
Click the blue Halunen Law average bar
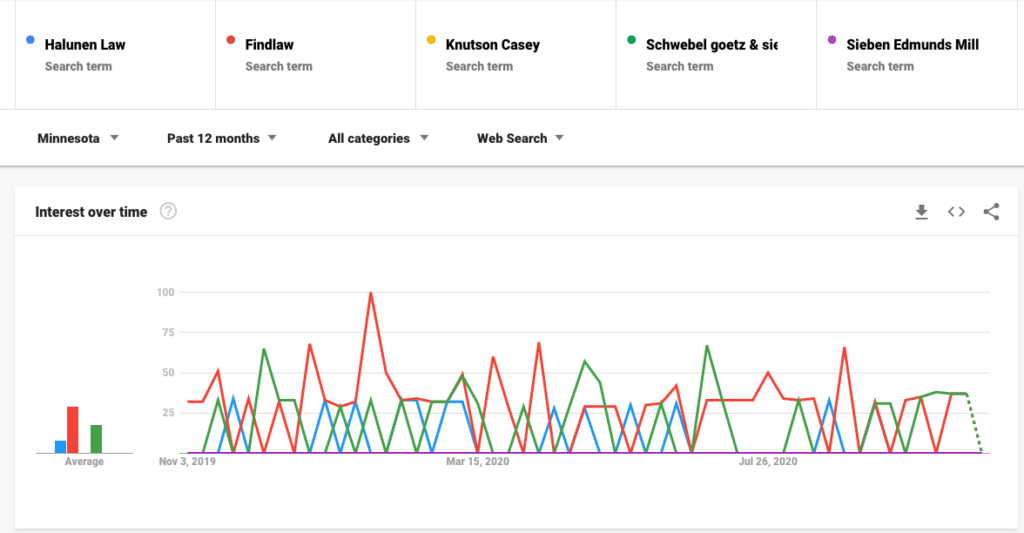pyautogui.click(x=60, y=447)
